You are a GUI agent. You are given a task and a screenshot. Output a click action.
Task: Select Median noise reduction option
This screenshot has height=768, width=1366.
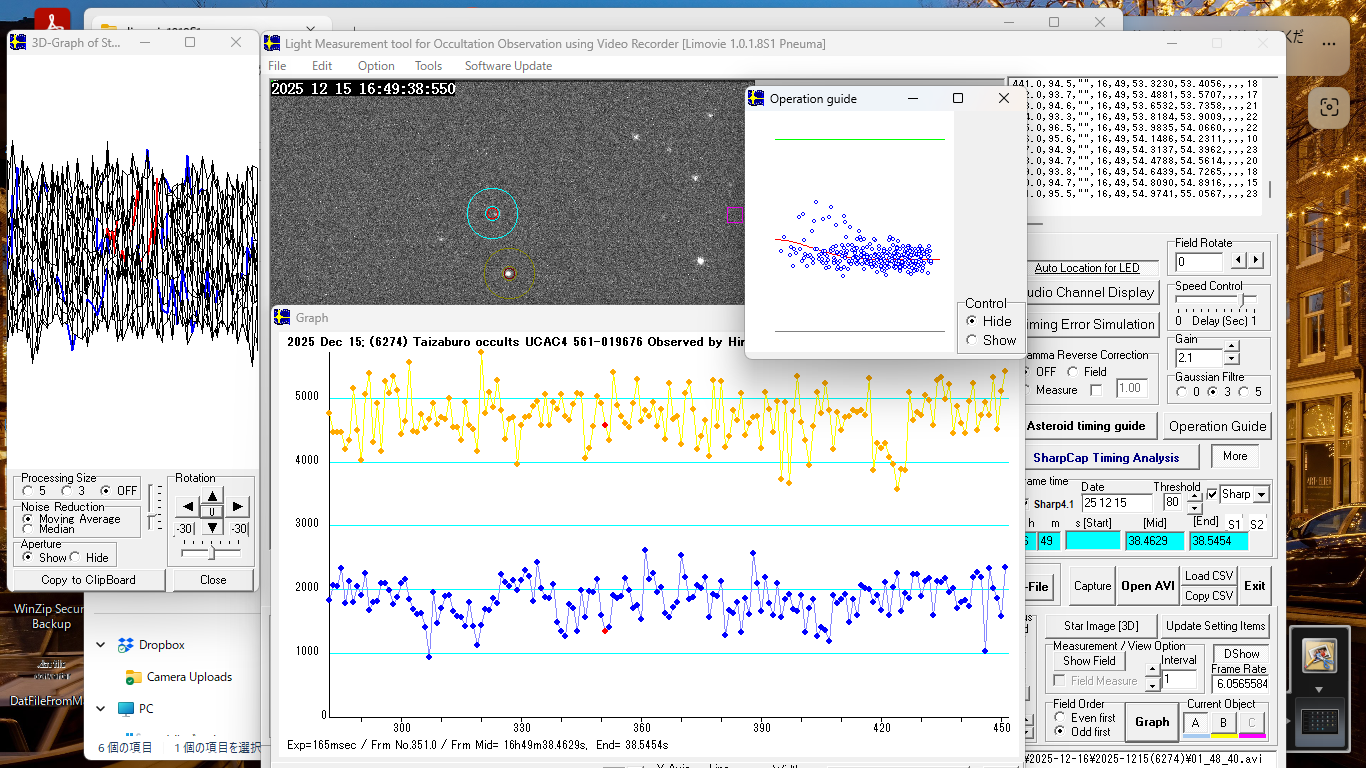click(27, 529)
